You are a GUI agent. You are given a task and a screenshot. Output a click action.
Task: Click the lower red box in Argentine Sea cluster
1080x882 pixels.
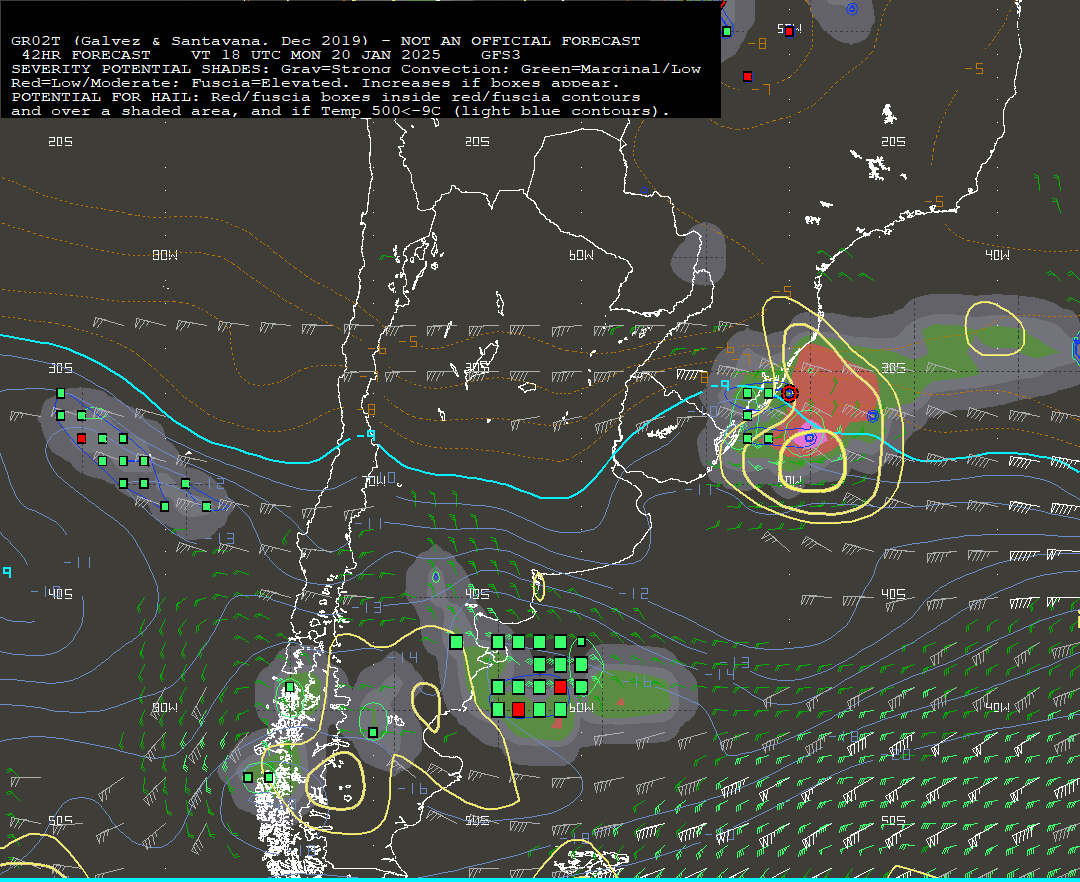pyautogui.click(x=519, y=709)
